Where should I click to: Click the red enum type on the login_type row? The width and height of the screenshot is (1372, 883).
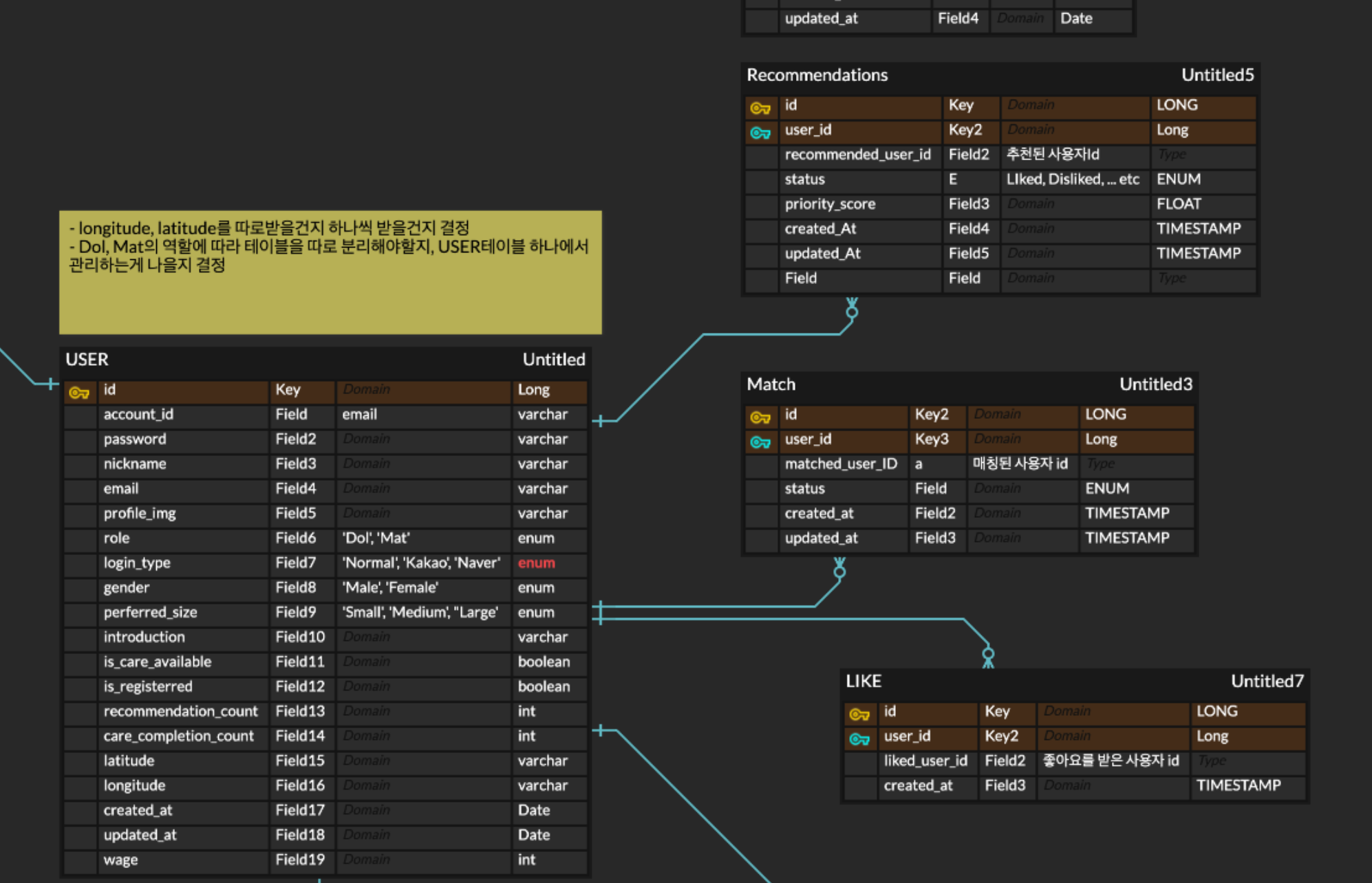pyautogui.click(x=536, y=563)
